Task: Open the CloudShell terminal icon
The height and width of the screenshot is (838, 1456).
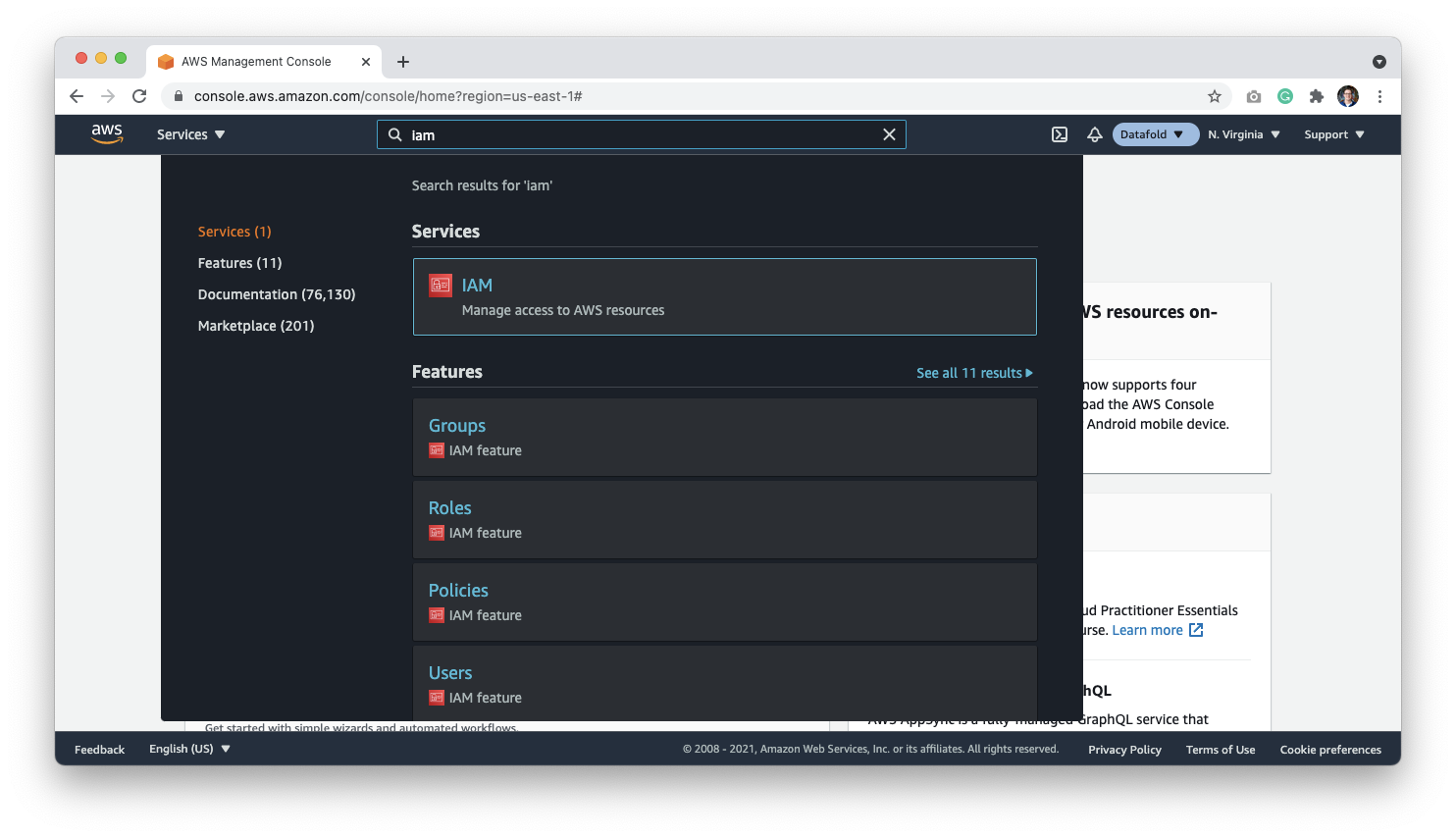Action: click(1060, 134)
